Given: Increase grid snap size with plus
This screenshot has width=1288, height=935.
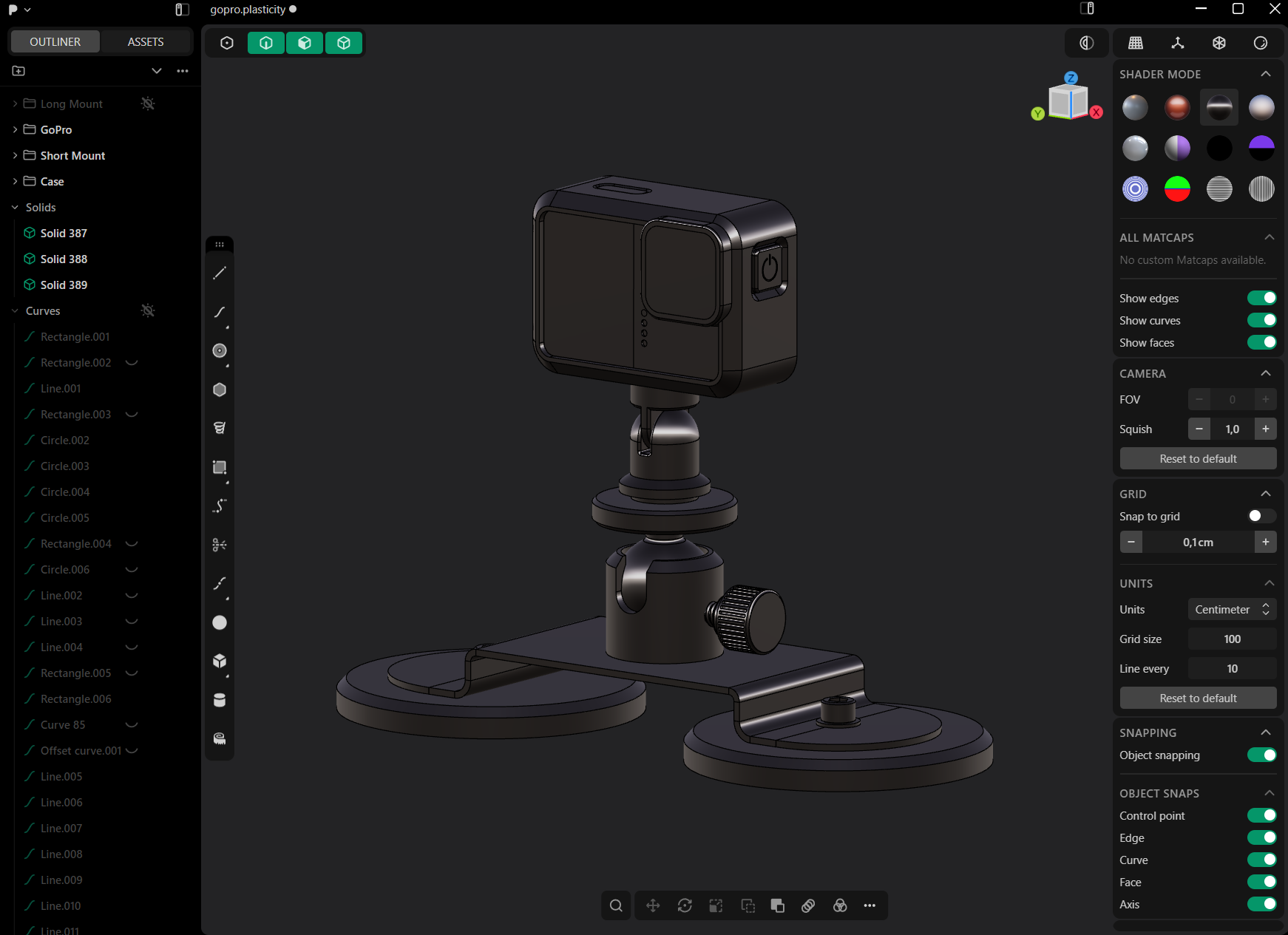Looking at the screenshot, I should tap(1266, 542).
